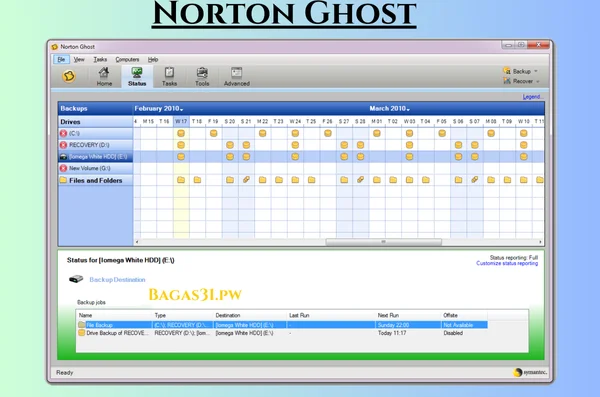Click the Destination column header
Image resolution: width=600 pixels, height=397 pixels.
click(249, 315)
